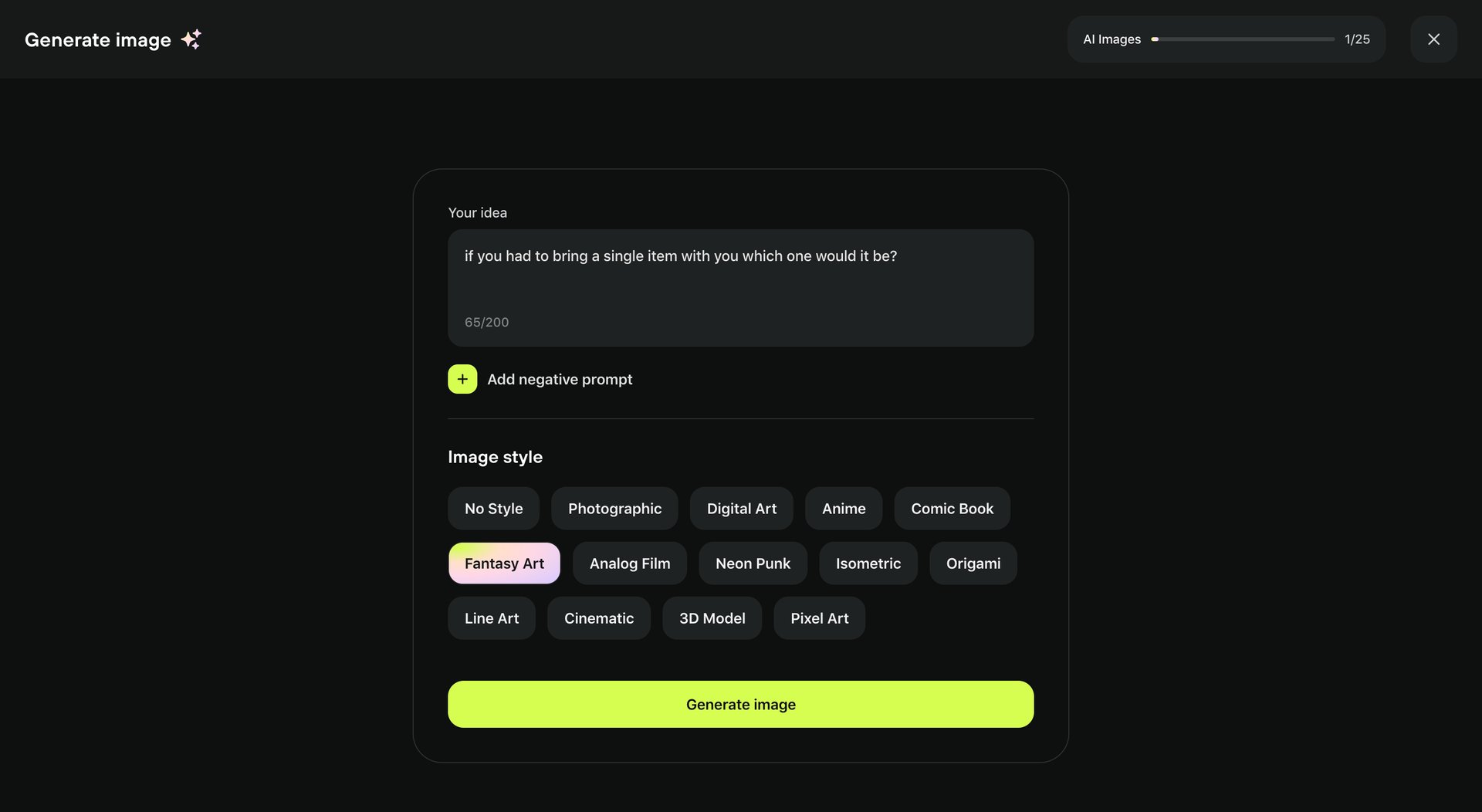Select the Neon Punk style
Viewport: 1482px width, 812px height.
tap(753, 563)
